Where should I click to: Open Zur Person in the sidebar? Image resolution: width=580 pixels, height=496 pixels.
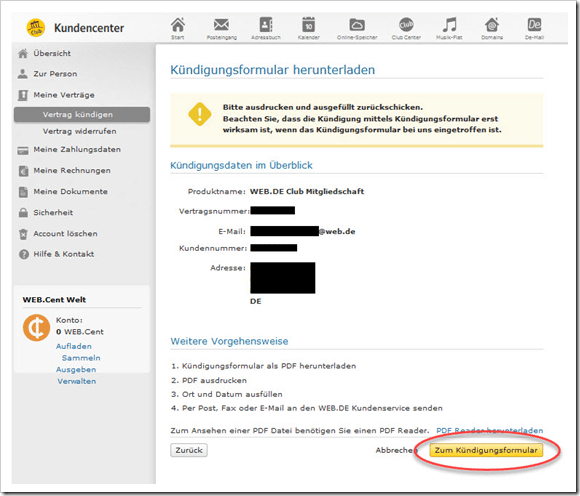55,74
